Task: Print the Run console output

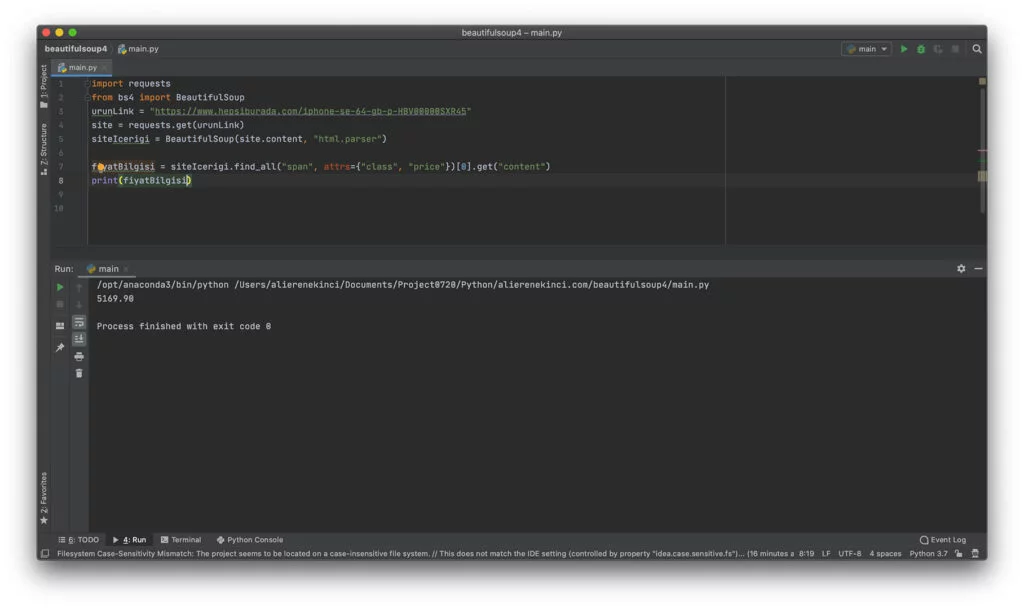Action: coord(79,356)
